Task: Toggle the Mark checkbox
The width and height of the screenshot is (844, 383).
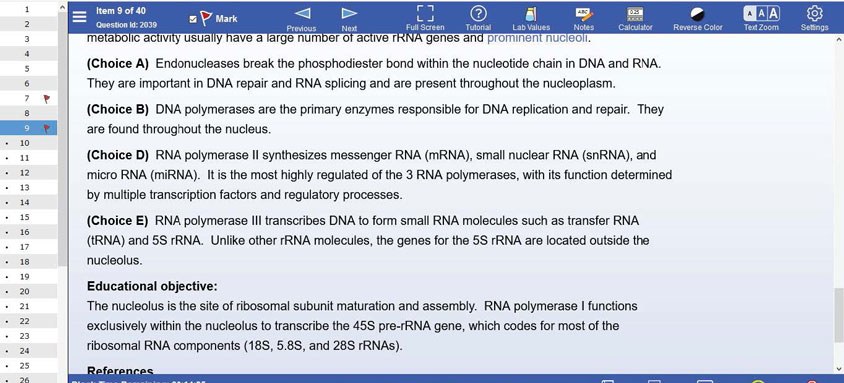Action: (x=193, y=19)
